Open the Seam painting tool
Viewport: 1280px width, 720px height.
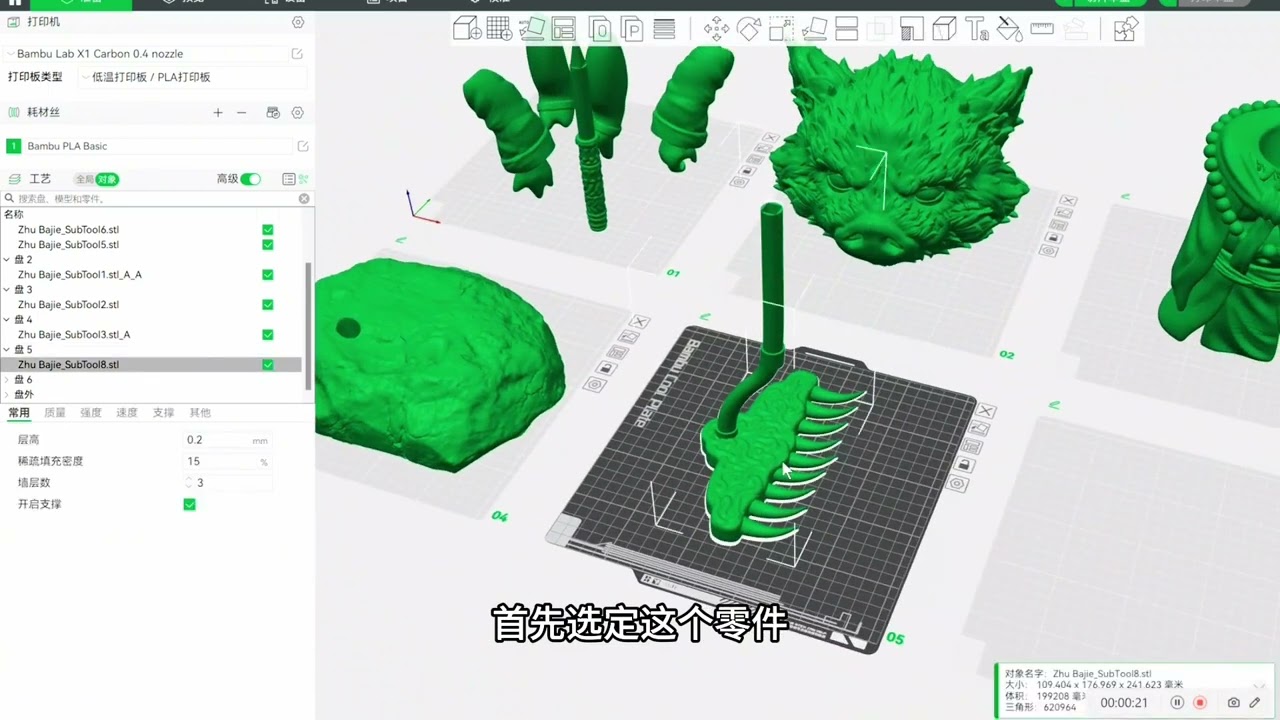(944, 29)
